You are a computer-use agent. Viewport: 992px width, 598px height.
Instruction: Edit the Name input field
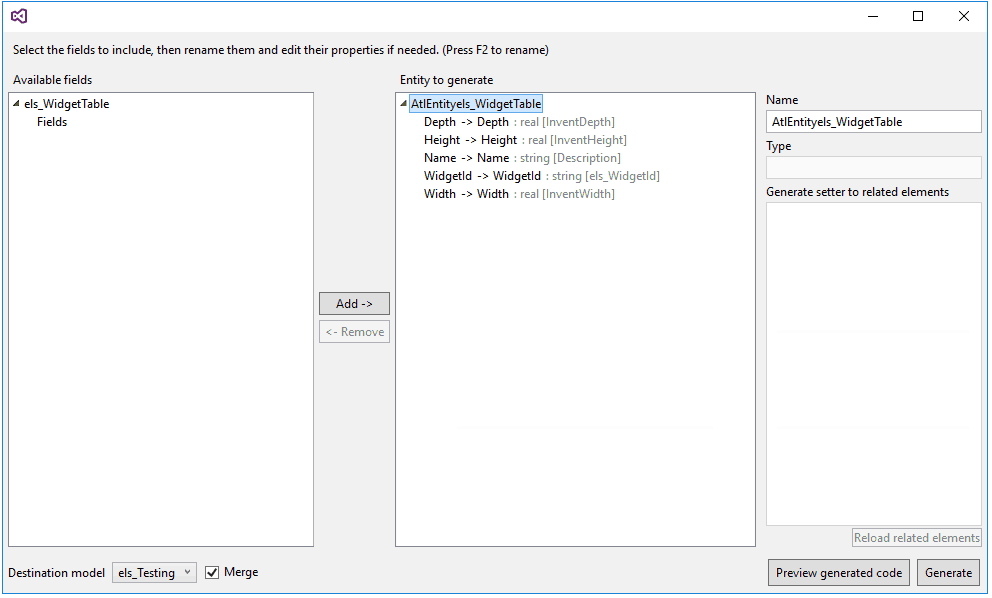coord(874,122)
